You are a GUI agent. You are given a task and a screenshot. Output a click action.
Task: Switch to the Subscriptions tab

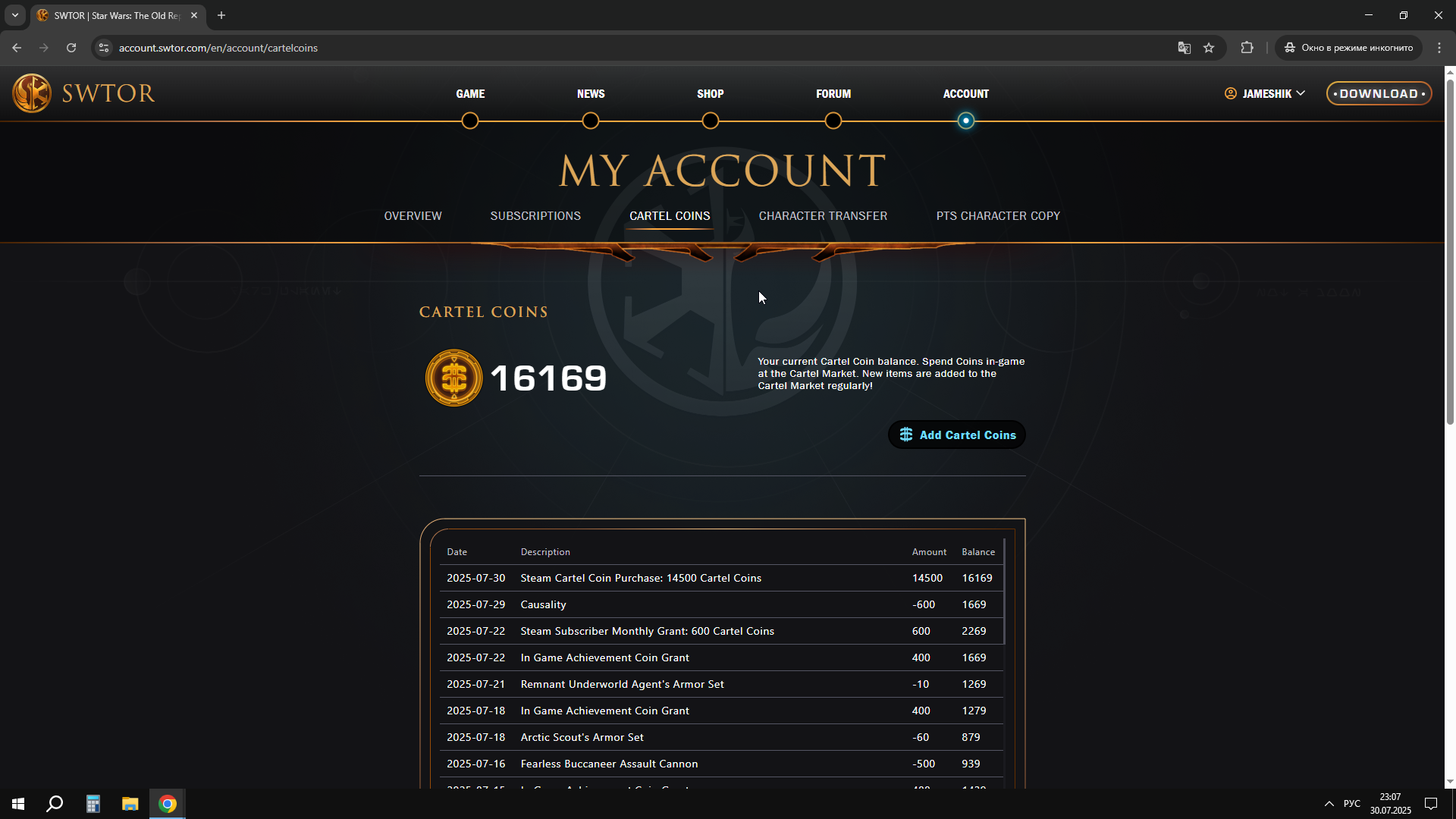coord(535,216)
